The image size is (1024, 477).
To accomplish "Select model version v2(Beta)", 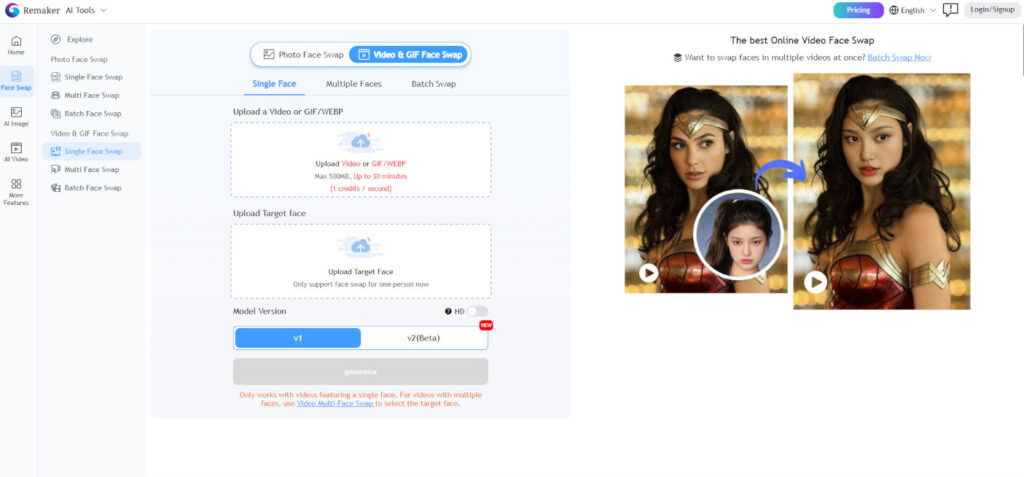I will click(x=423, y=338).
